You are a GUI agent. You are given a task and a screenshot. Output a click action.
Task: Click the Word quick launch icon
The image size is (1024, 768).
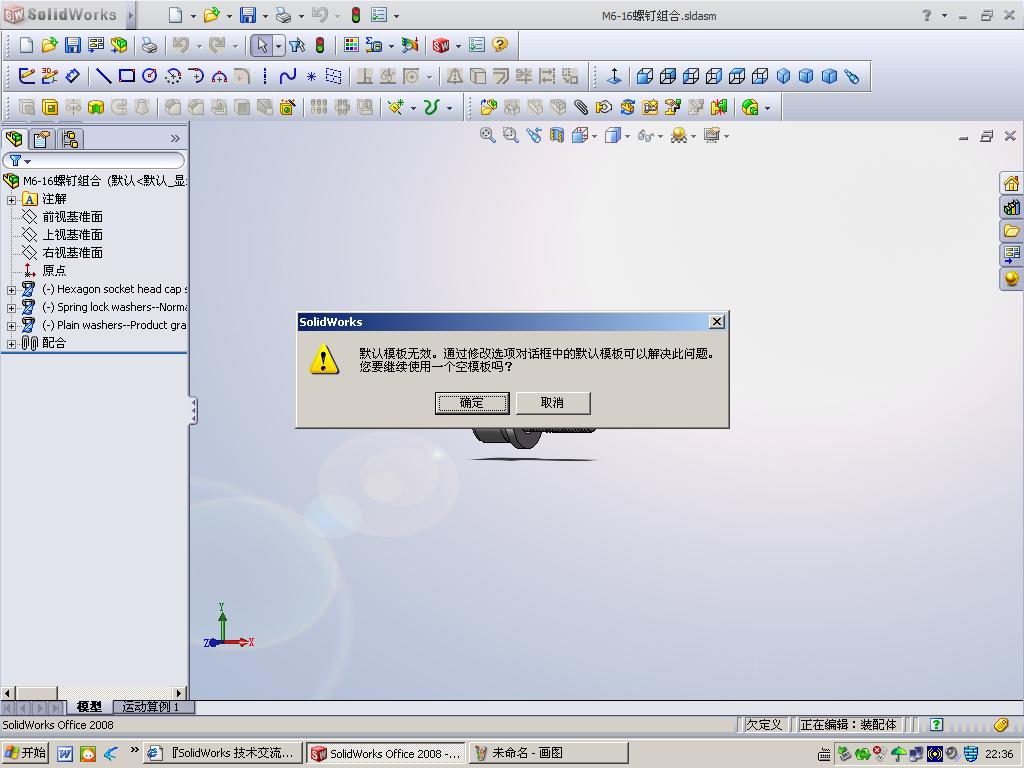click(x=65, y=754)
